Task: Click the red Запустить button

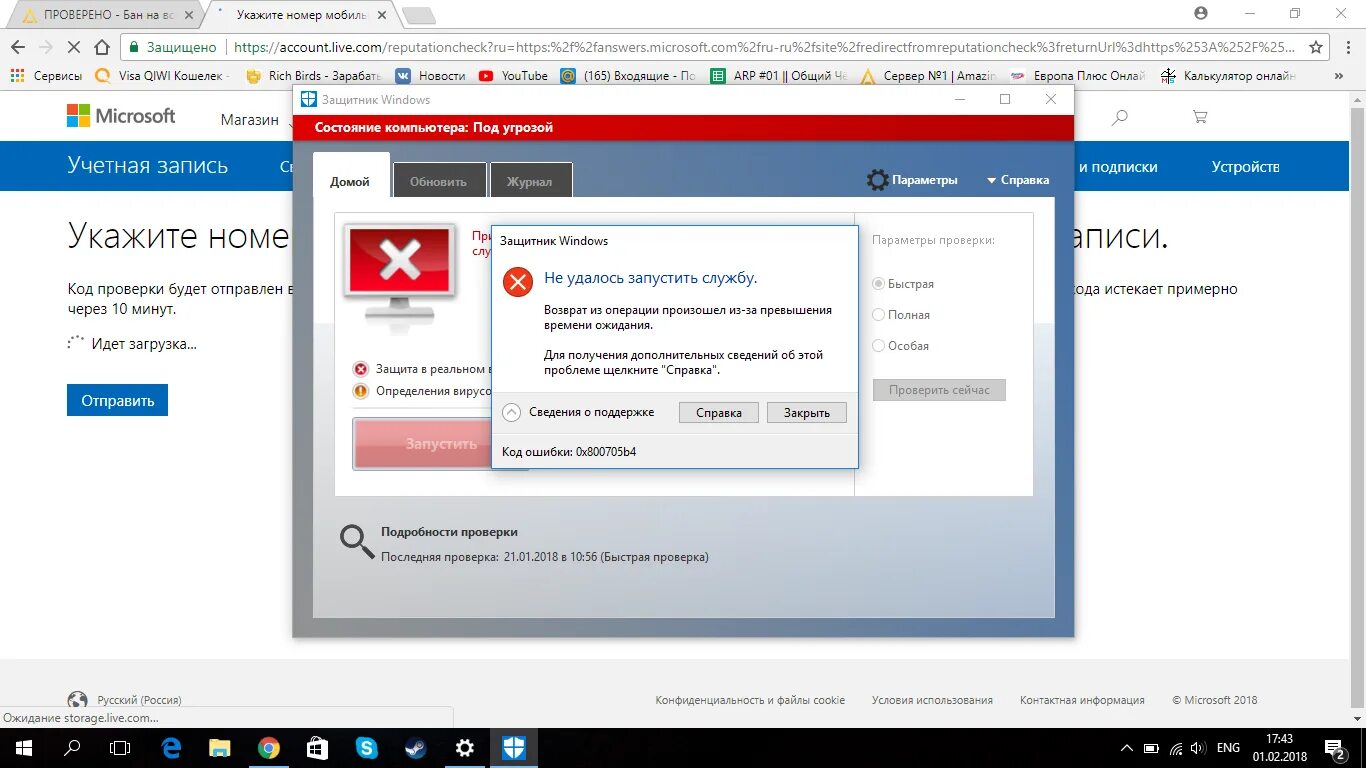Action: click(441, 443)
